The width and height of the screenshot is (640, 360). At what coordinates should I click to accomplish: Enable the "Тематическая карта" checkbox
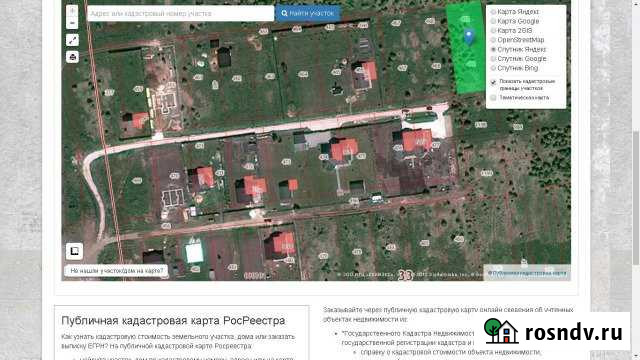[x=493, y=98]
